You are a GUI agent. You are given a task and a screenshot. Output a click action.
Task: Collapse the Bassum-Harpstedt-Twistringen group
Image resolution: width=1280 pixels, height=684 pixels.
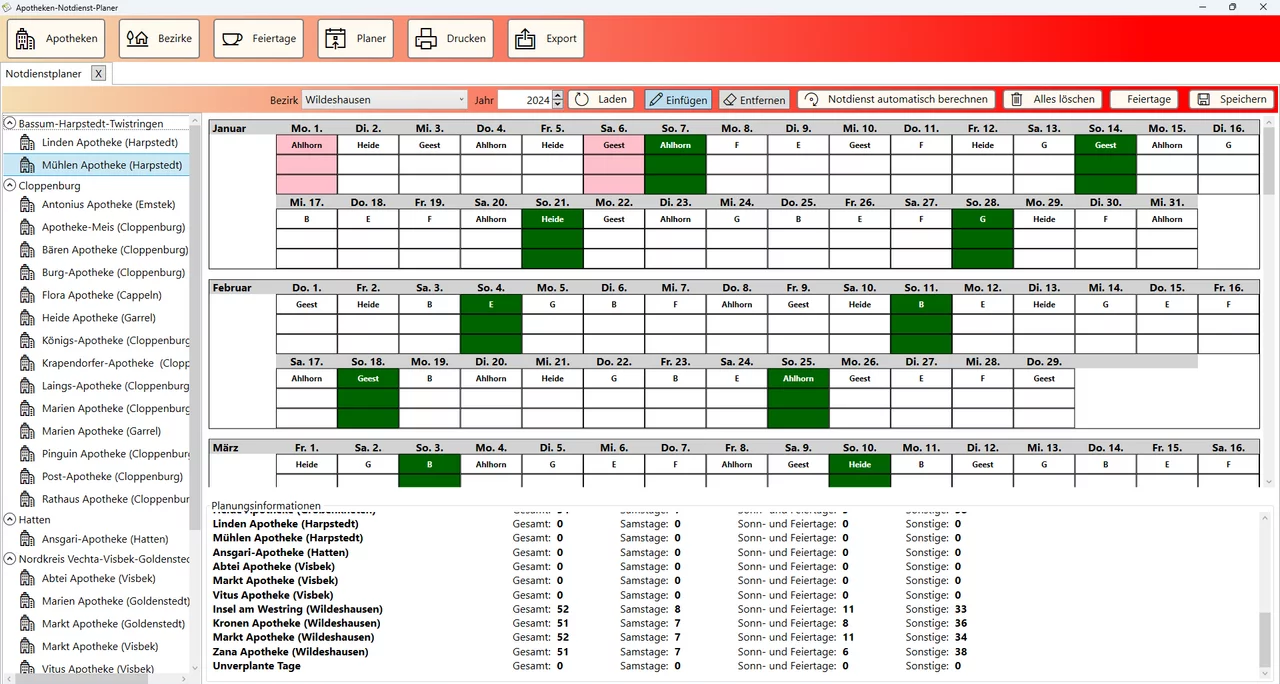coord(10,123)
